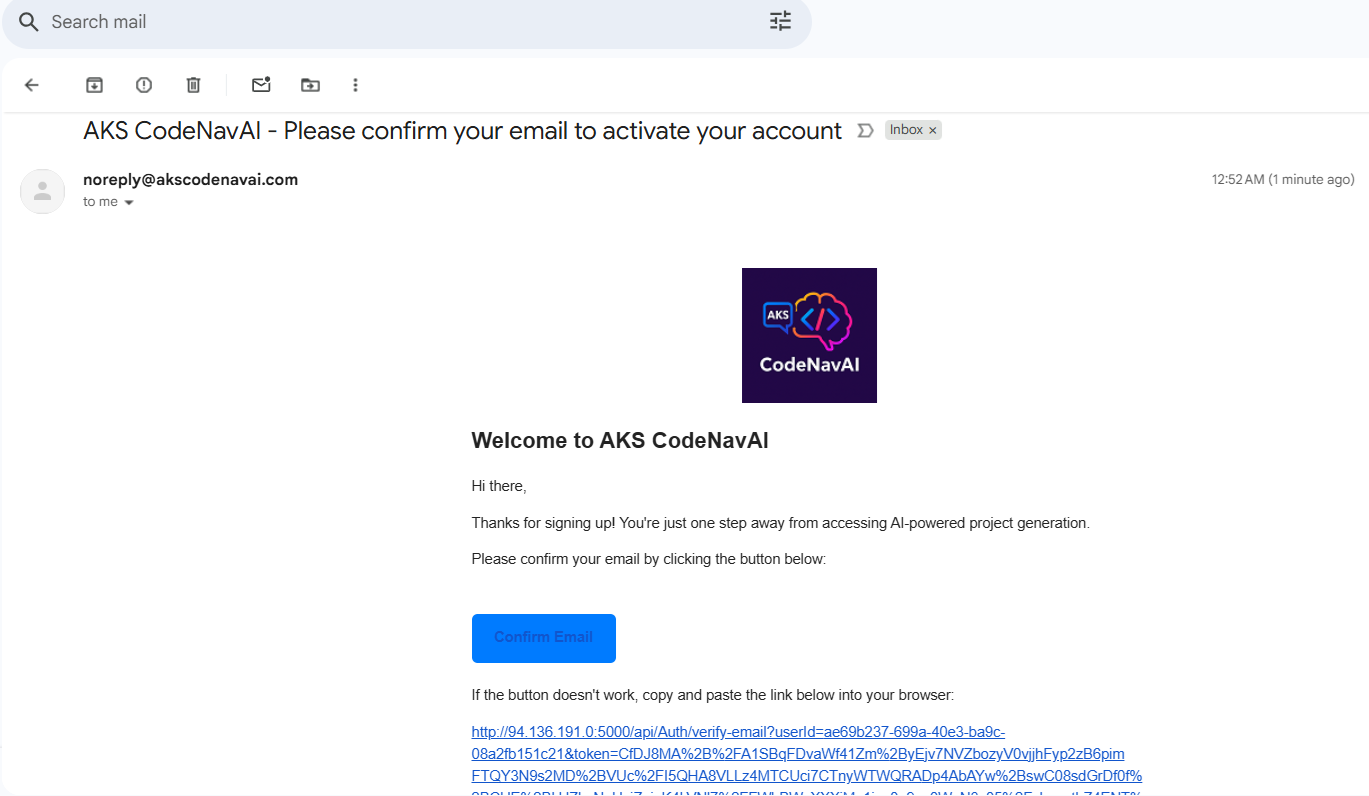Delete this email with trash icon
The height and width of the screenshot is (796, 1369).
point(194,85)
